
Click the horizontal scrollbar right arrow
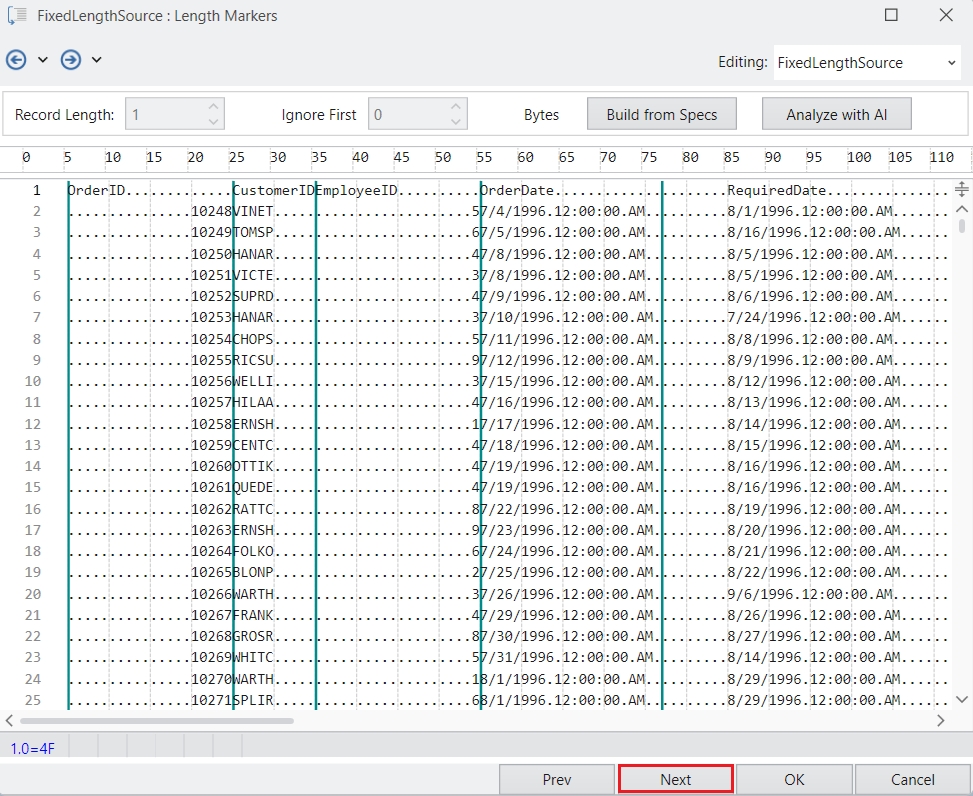(x=941, y=720)
